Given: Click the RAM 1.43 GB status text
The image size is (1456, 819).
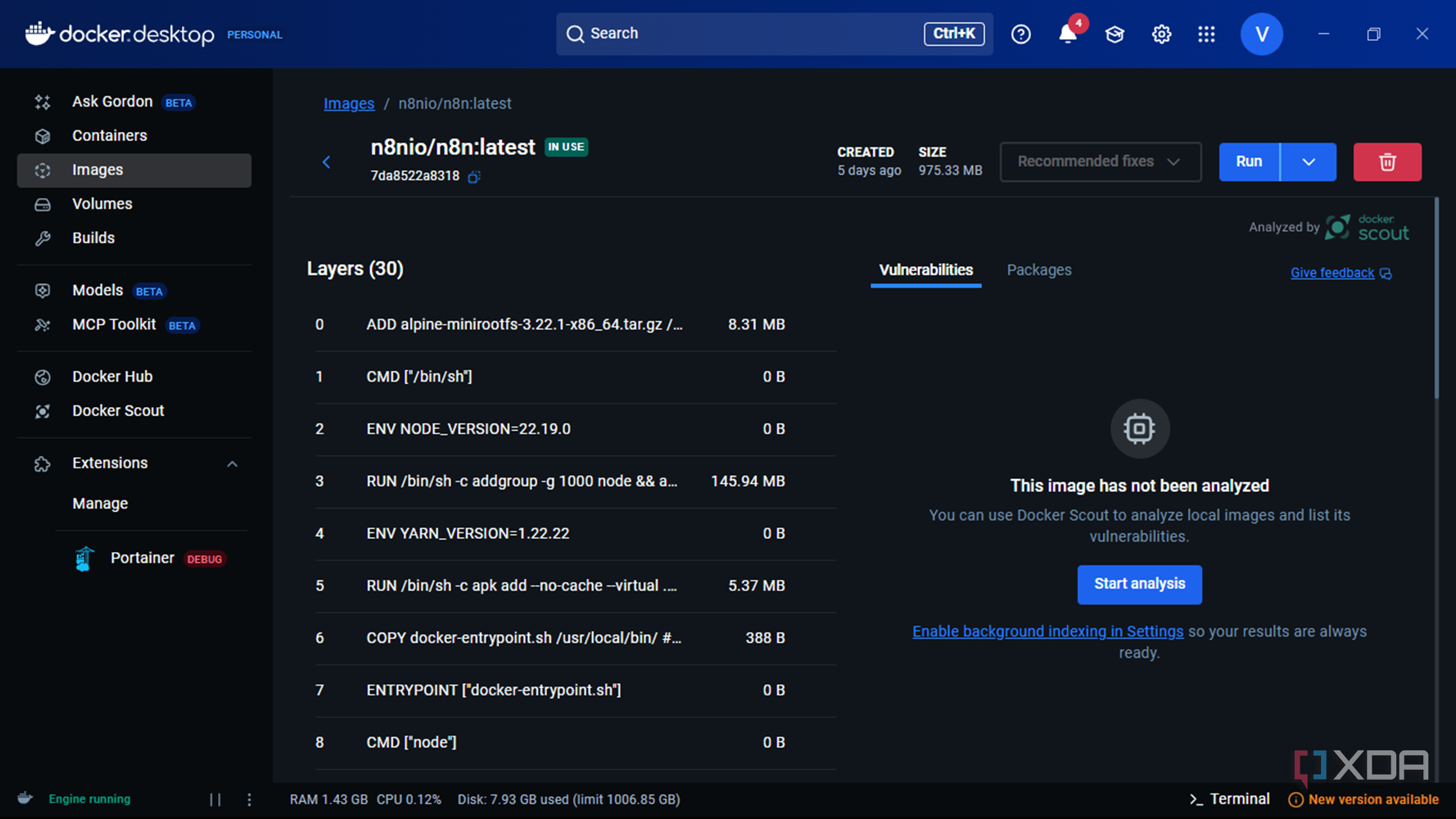Looking at the screenshot, I should 328,799.
